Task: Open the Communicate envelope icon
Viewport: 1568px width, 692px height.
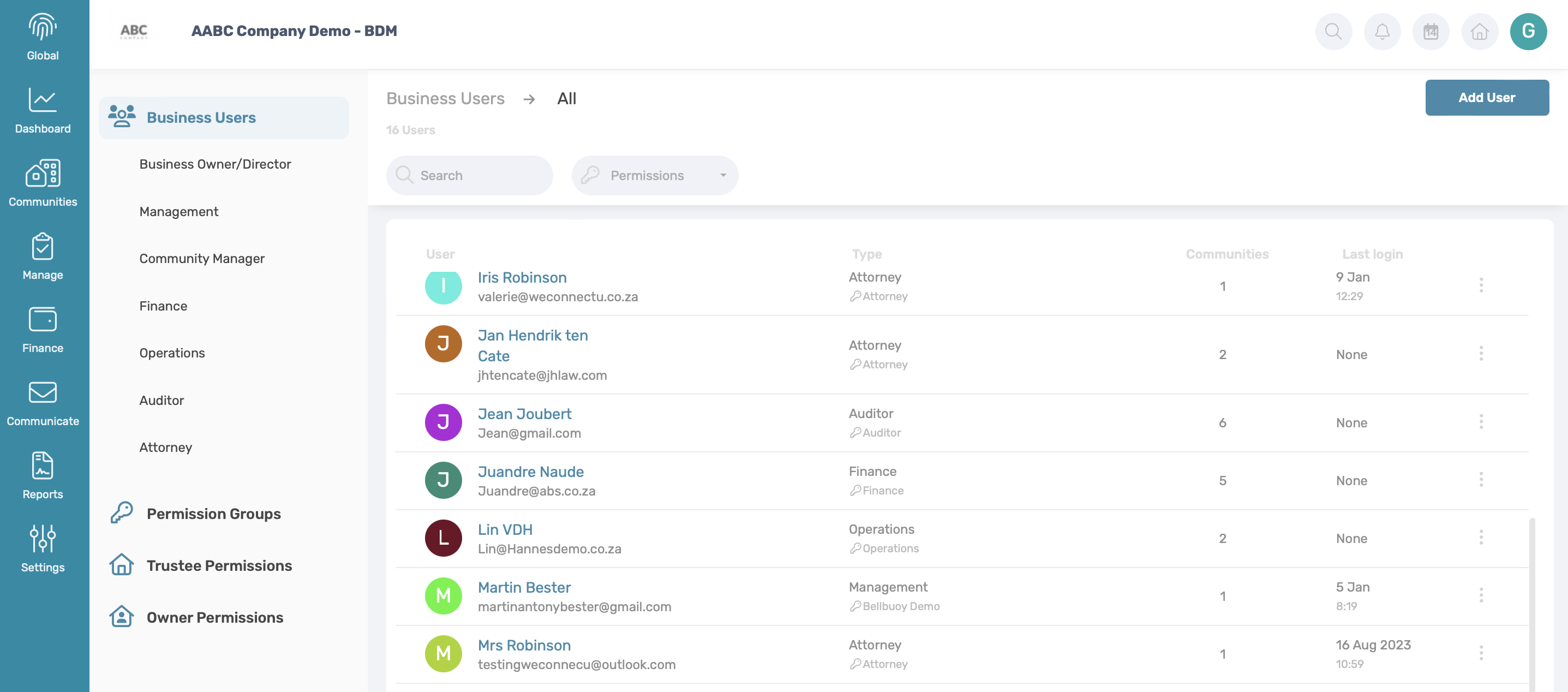Action: pos(43,392)
